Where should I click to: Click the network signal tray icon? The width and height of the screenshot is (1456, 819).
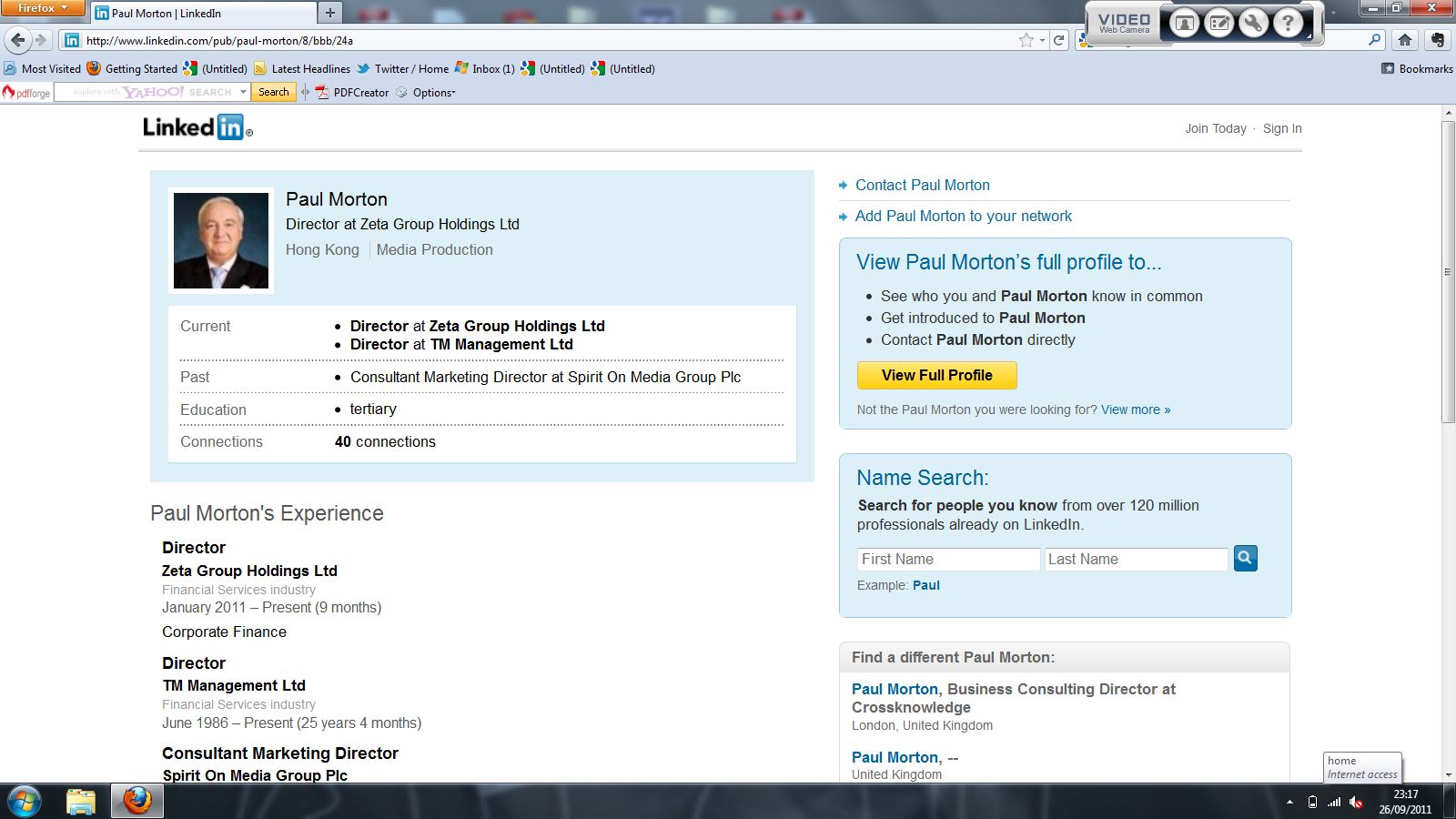pyautogui.click(x=1334, y=802)
